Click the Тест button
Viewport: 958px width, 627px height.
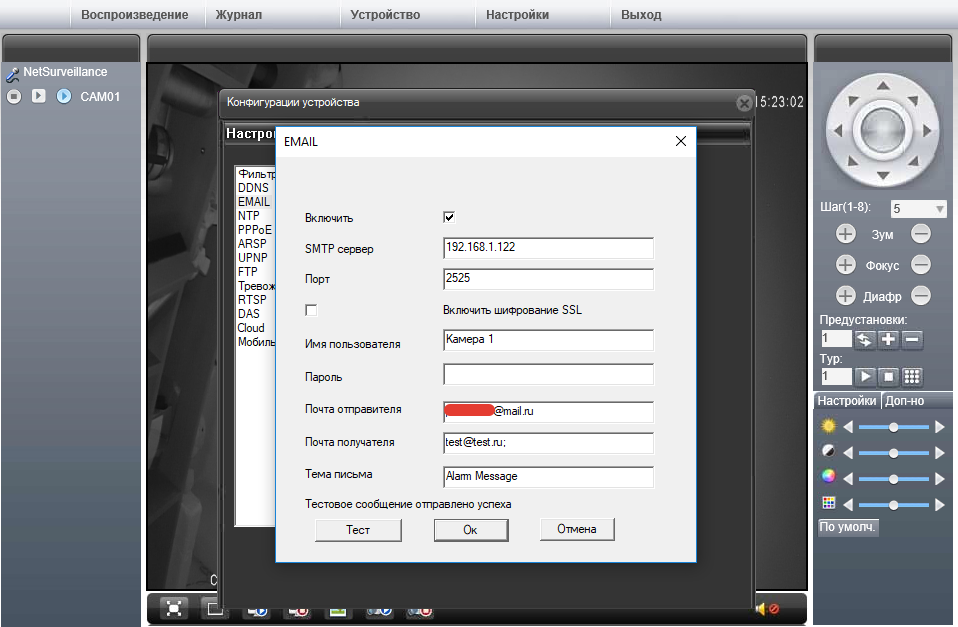coord(358,530)
